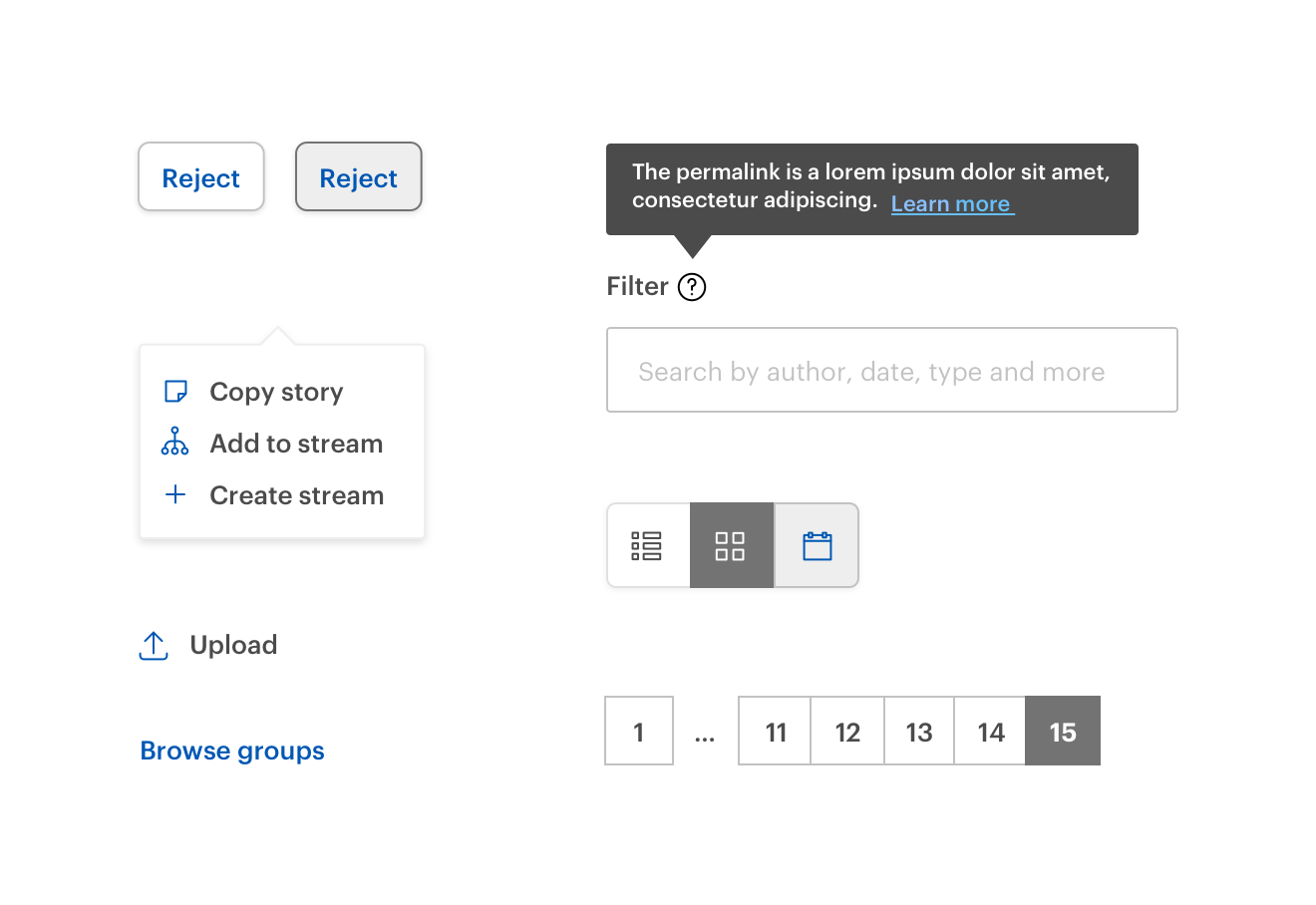The image size is (1316, 905).
Task: Switch to grid view
Action: [731, 546]
